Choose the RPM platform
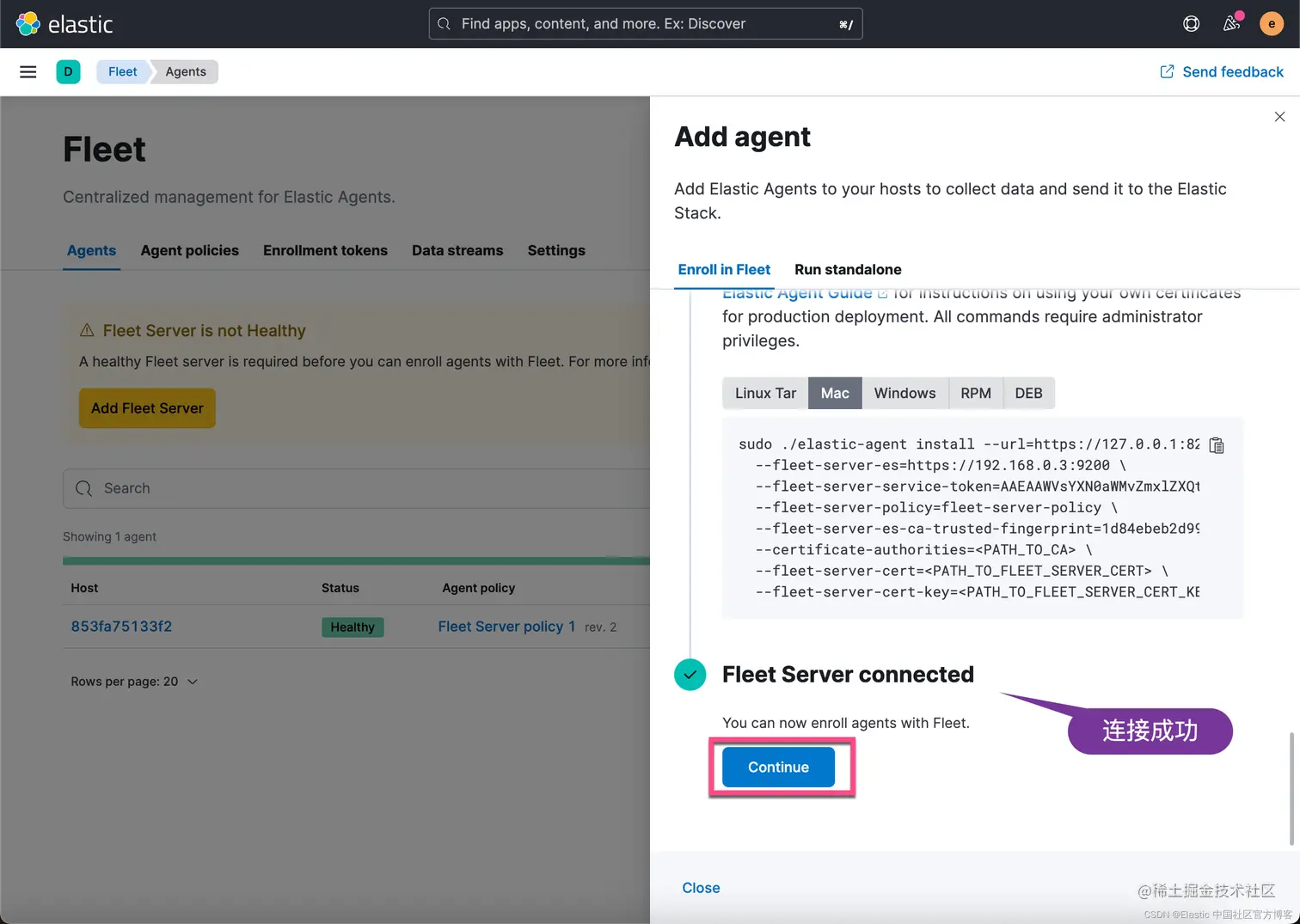This screenshot has height=924, width=1300. (976, 394)
